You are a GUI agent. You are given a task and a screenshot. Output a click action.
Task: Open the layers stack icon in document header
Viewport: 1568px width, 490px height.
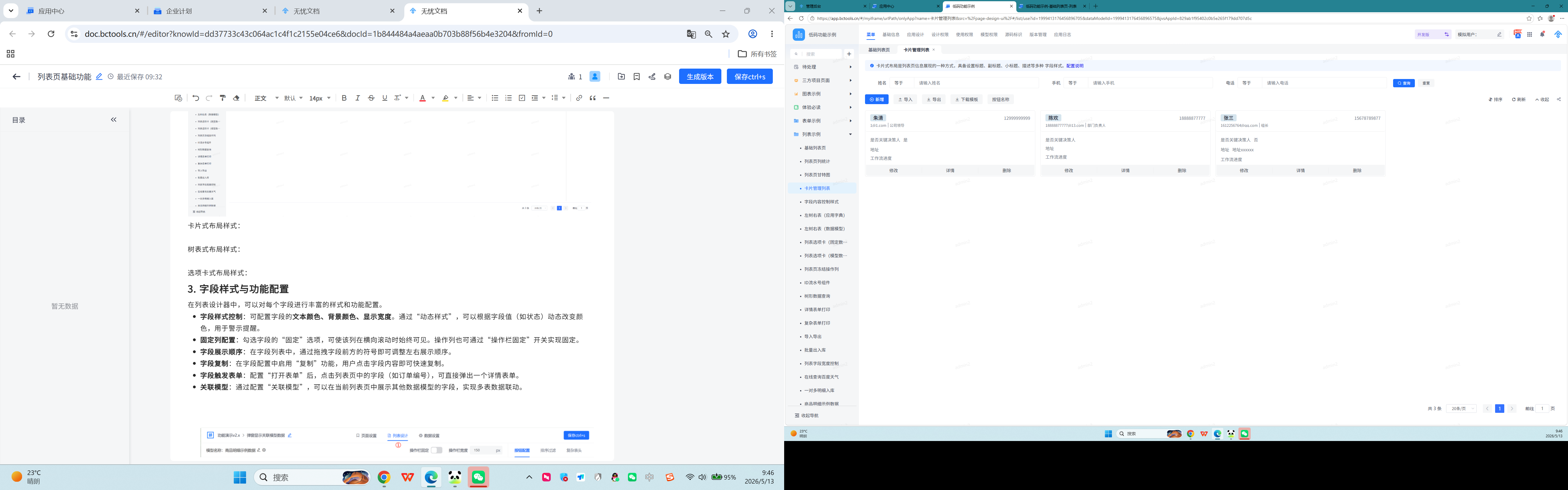click(x=668, y=77)
